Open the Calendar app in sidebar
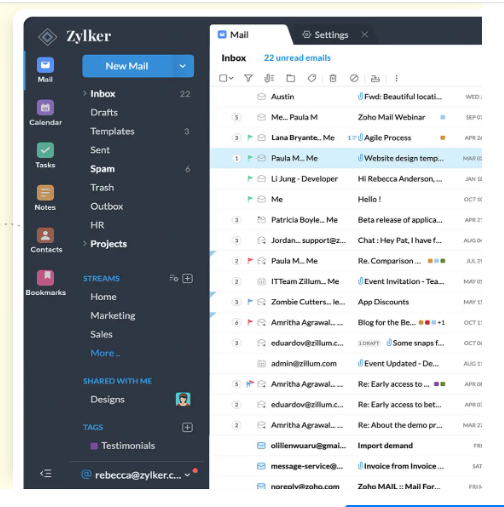Screen dimensions: 504x507 [x=45, y=108]
